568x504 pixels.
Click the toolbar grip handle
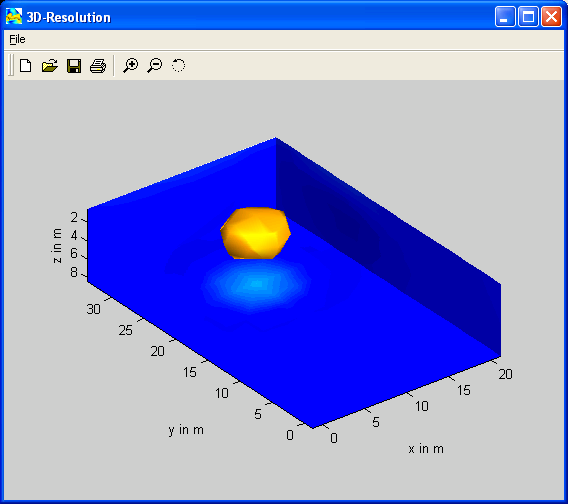coord(11,66)
